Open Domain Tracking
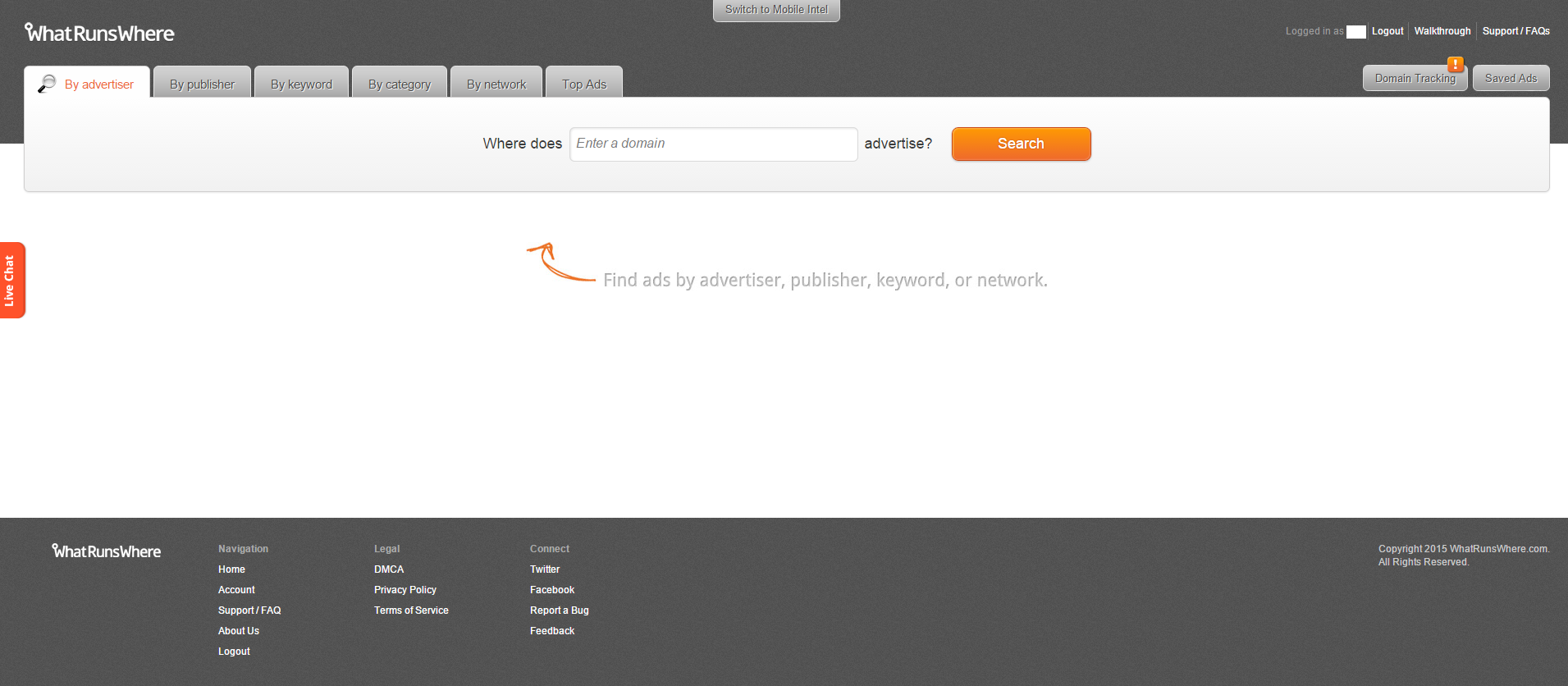Viewport: 1568px width, 686px height. point(1415,78)
